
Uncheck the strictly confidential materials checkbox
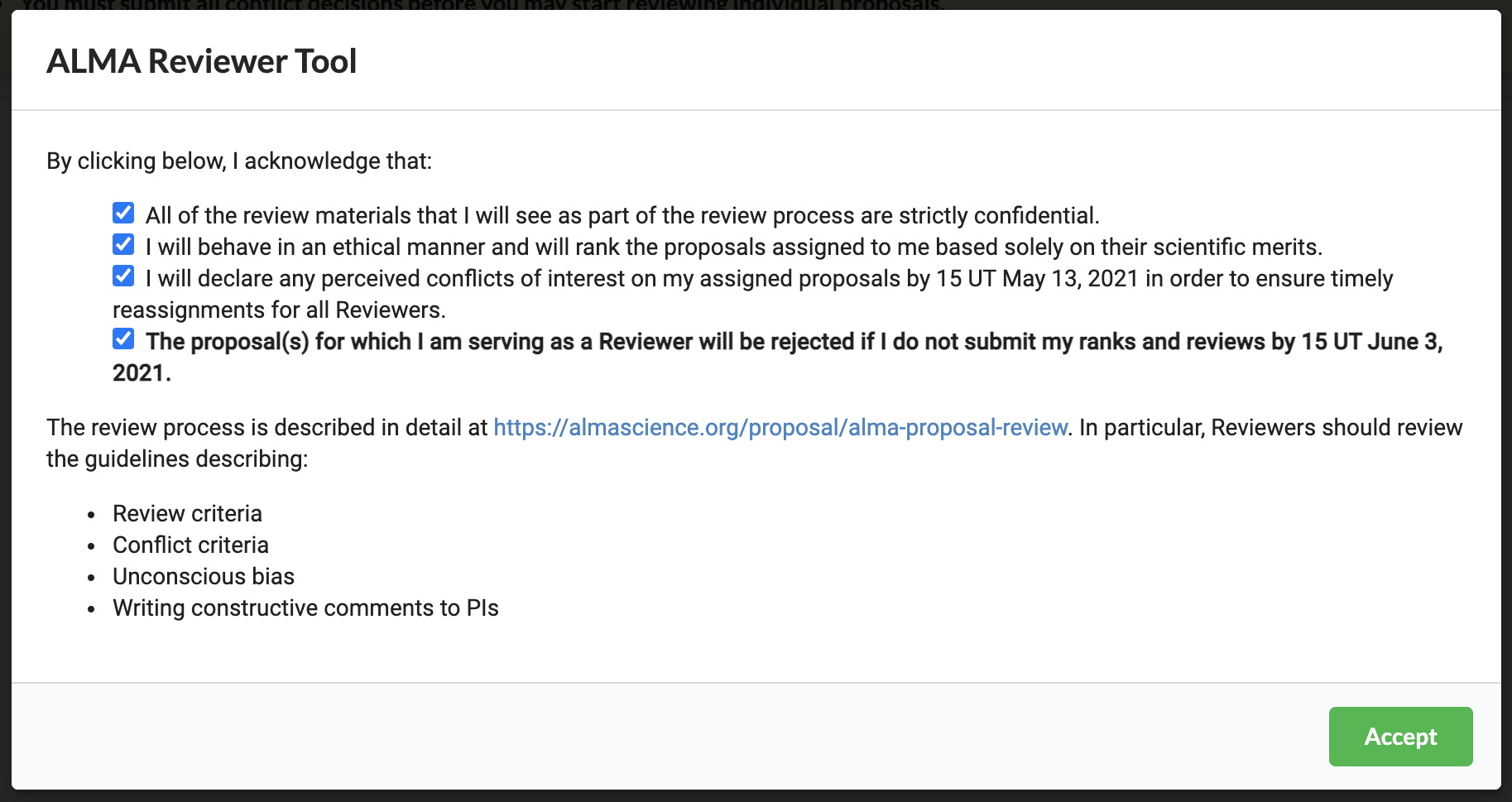pos(123,214)
